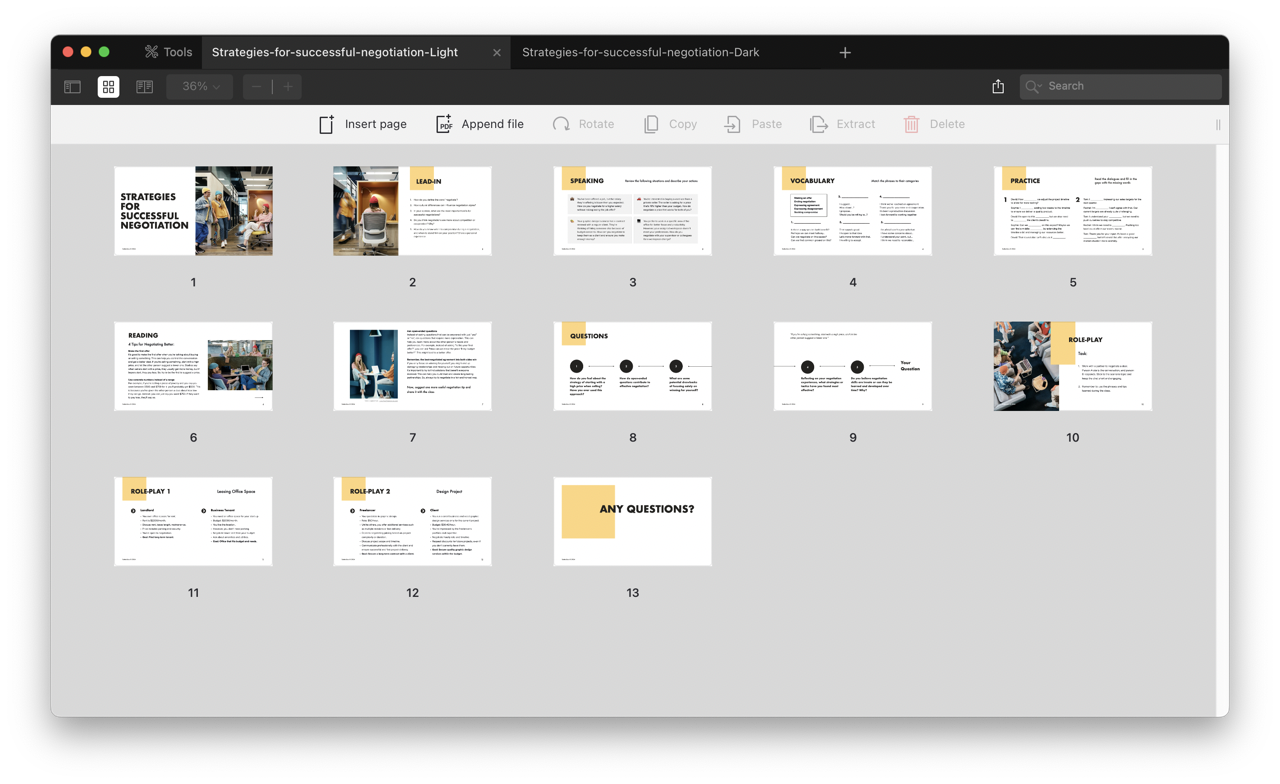Image resolution: width=1280 pixels, height=784 pixels.
Task: Click the Append file PDF icon
Action: pos(444,124)
